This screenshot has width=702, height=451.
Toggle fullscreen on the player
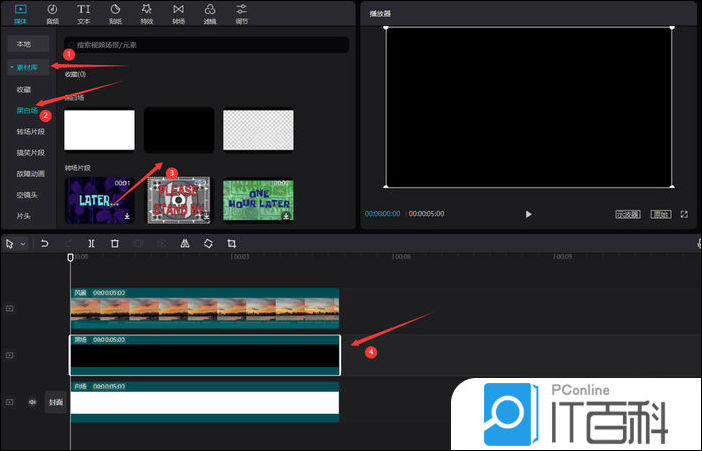coord(684,214)
